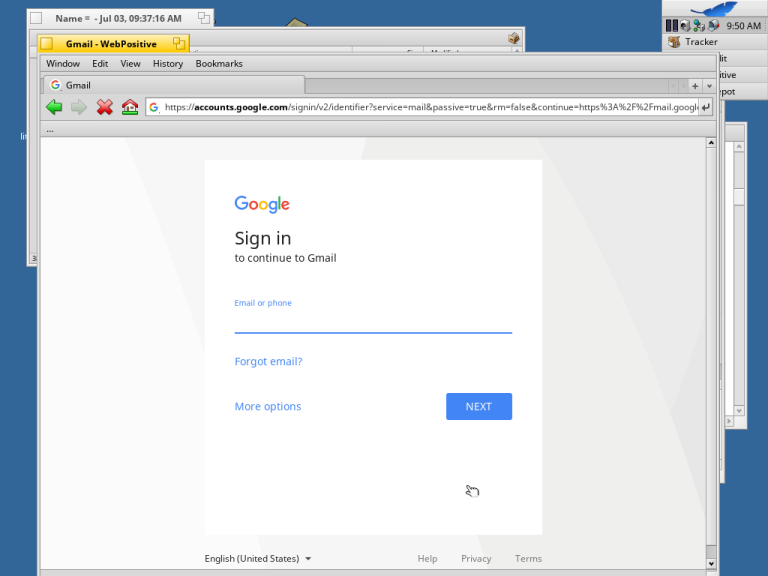Open the Window menu
The width and height of the screenshot is (768, 576).
pos(63,63)
